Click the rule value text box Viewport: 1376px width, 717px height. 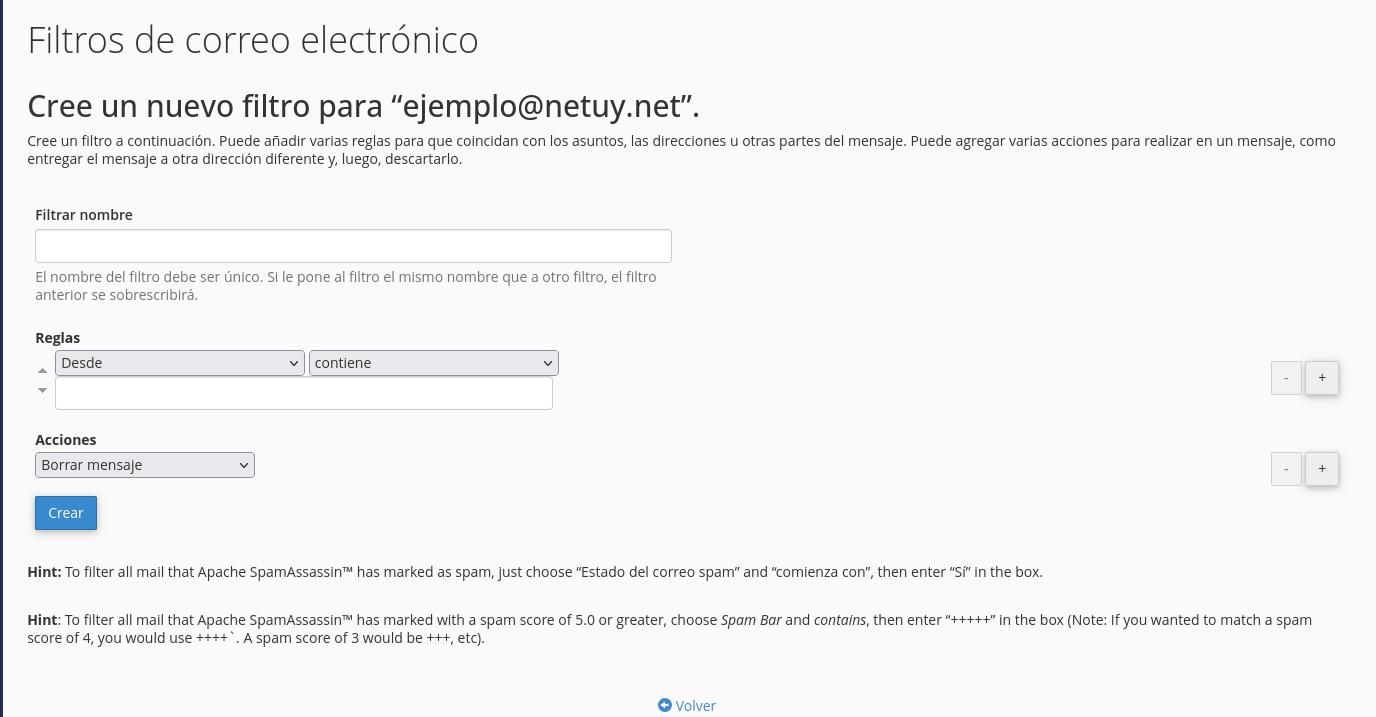(x=304, y=393)
